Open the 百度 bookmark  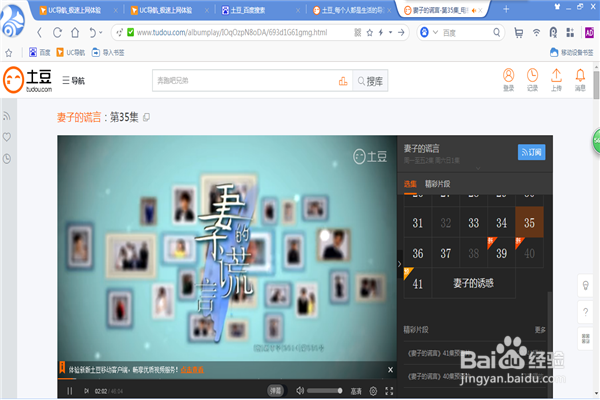(x=40, y=52)
